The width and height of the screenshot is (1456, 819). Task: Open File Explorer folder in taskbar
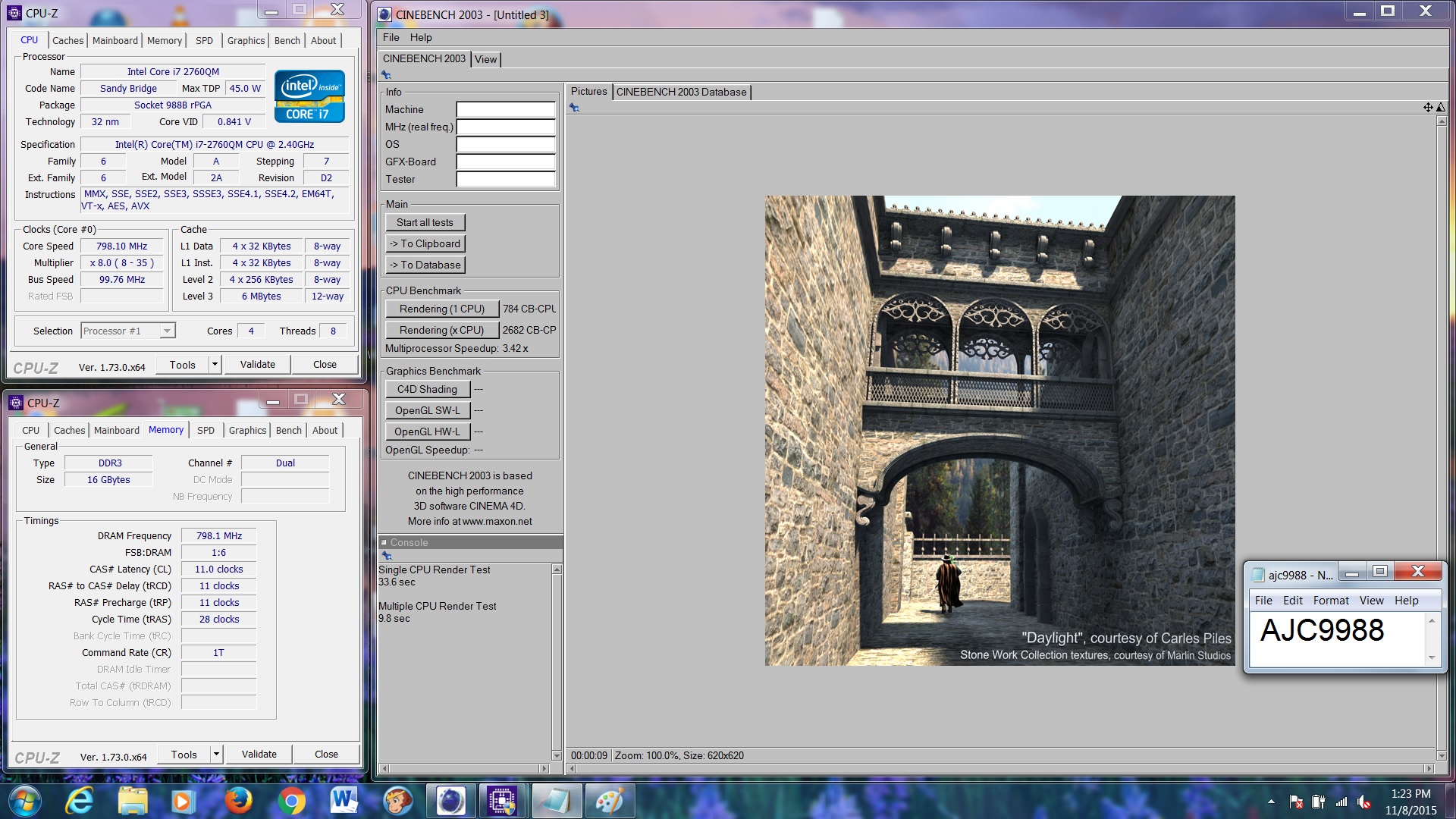133,801
